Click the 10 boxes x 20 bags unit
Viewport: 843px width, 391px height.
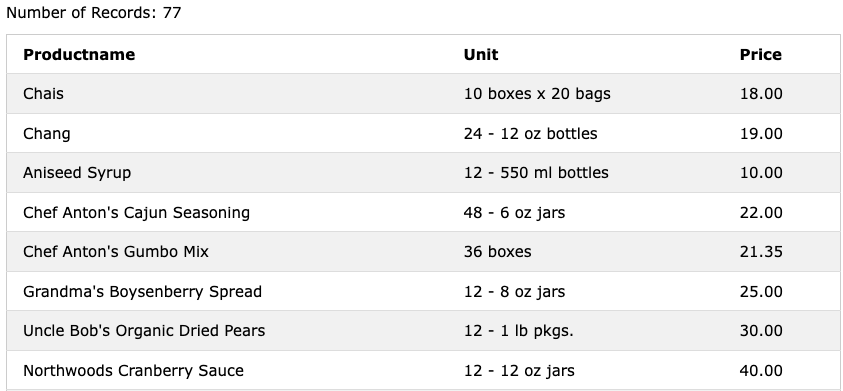tap(537, 94)
